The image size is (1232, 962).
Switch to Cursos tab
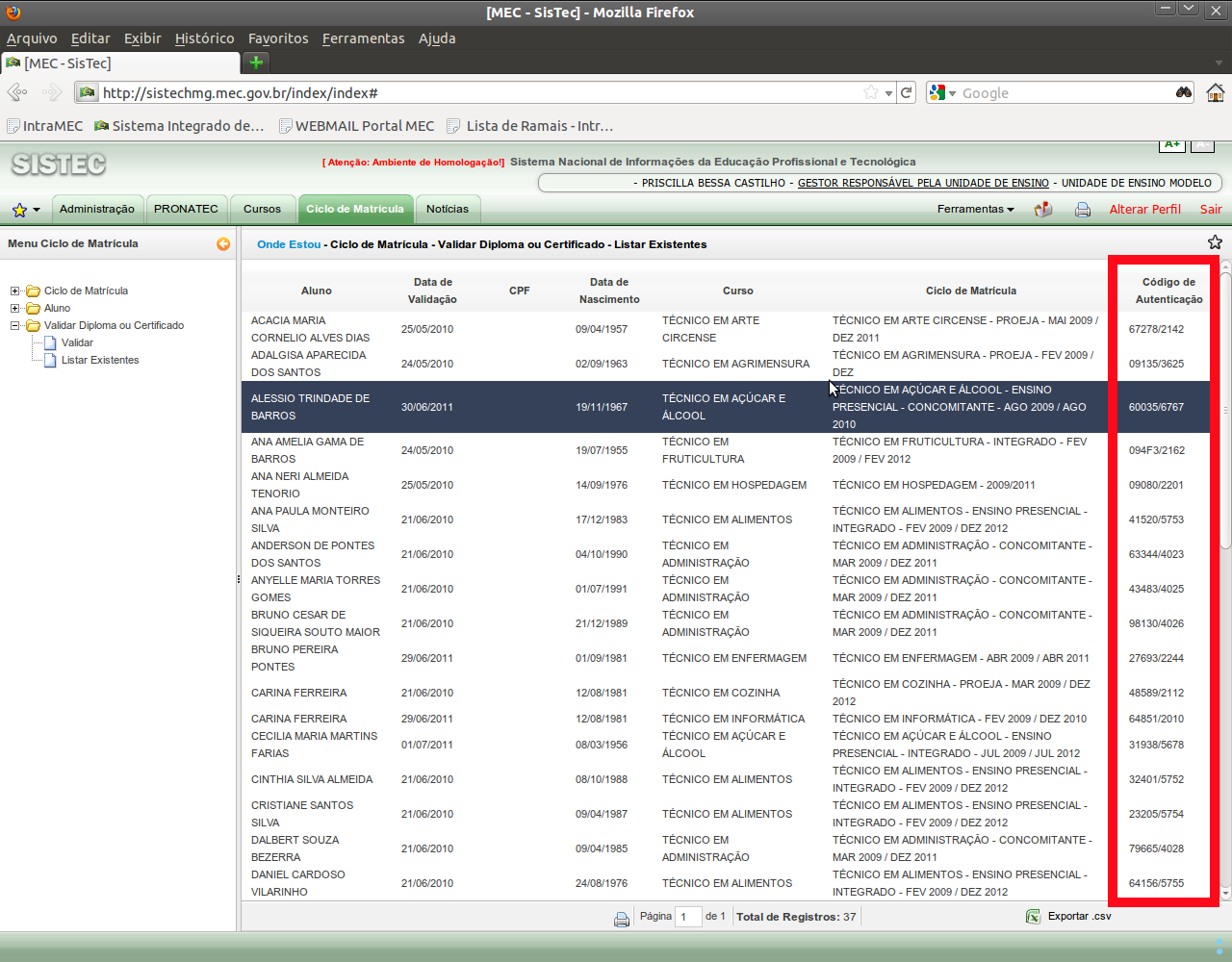(262, 209)
